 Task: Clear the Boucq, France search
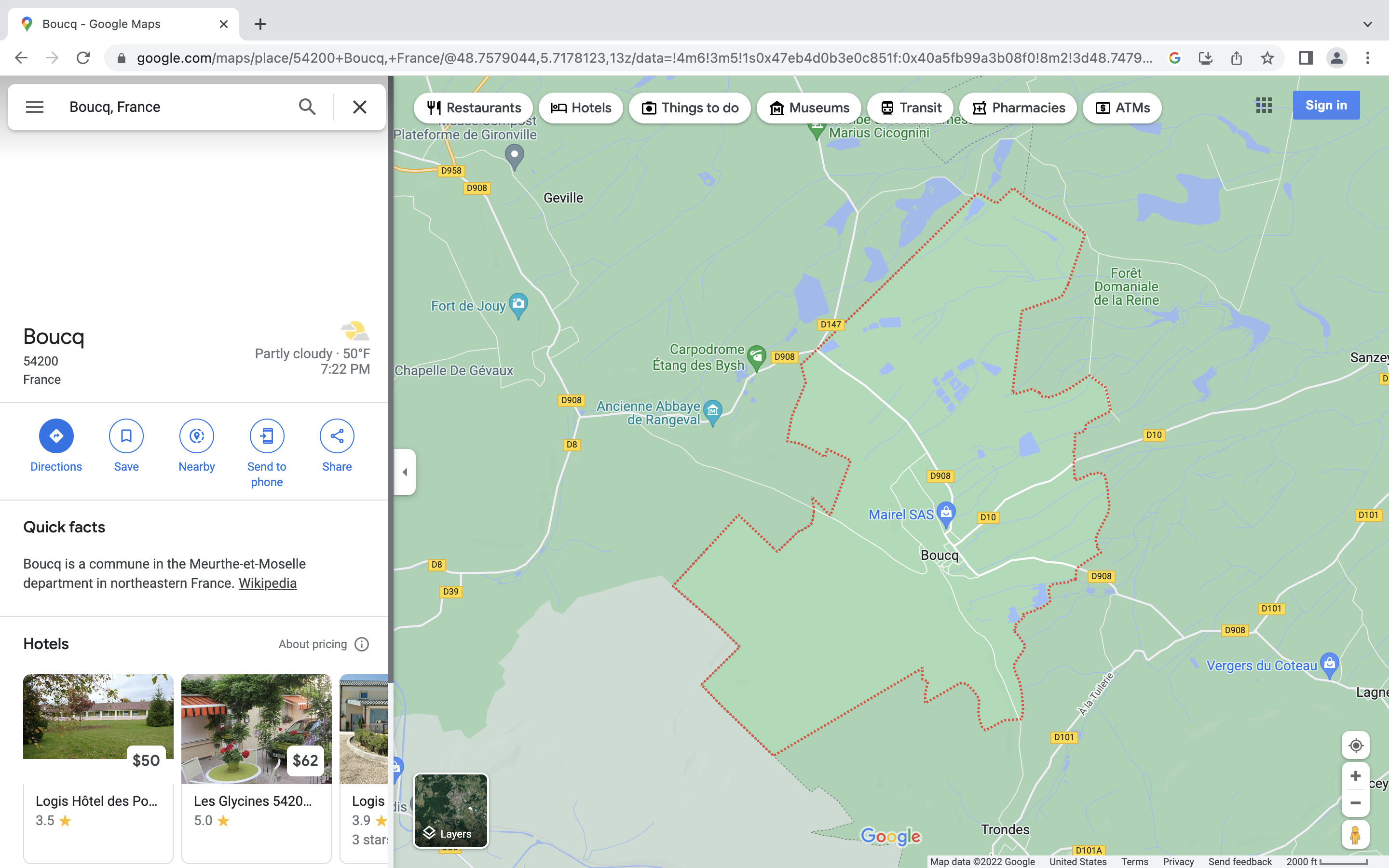coord(359,107)
